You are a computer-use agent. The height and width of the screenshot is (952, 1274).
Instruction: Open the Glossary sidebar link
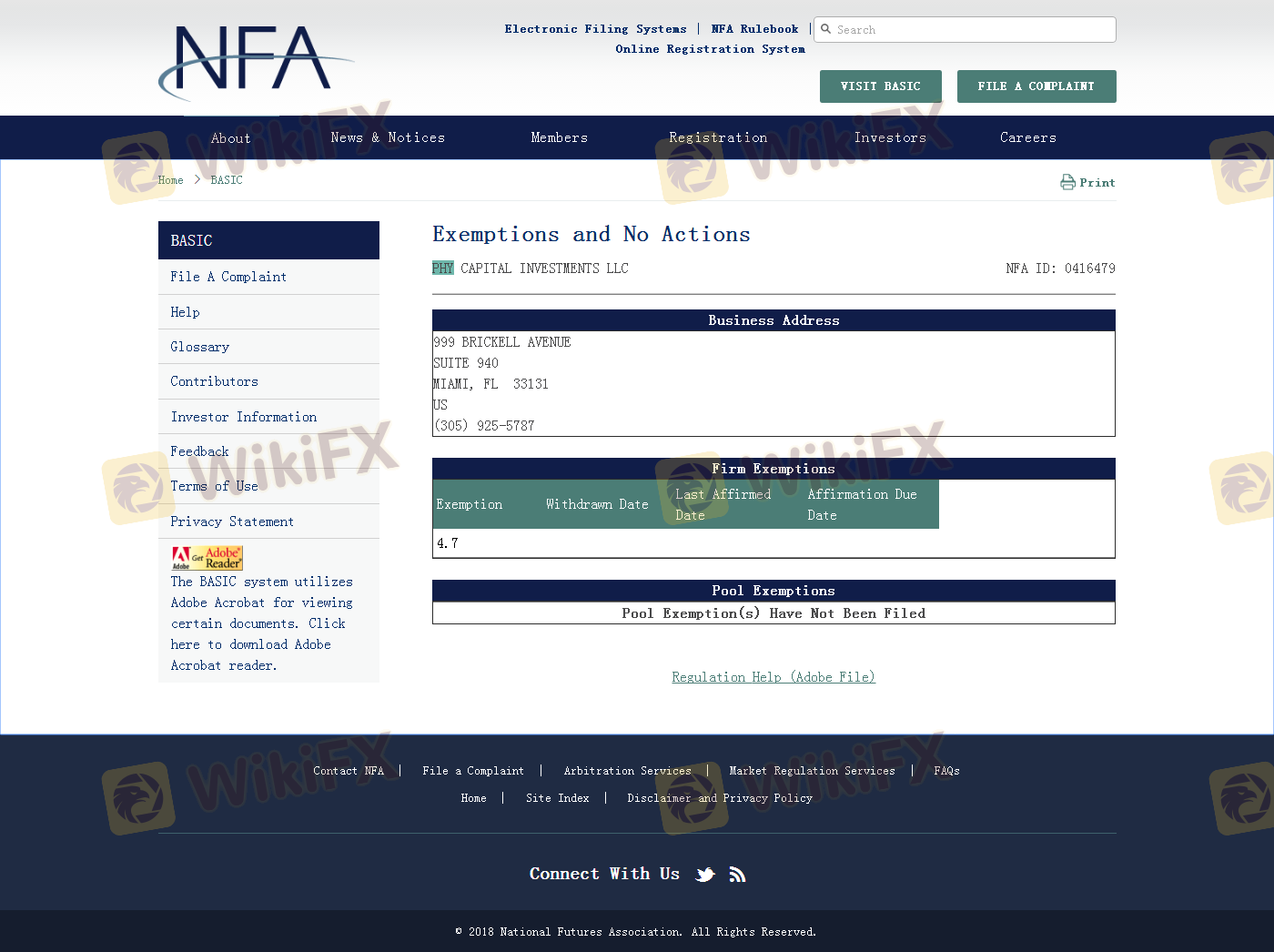point(200,347)
